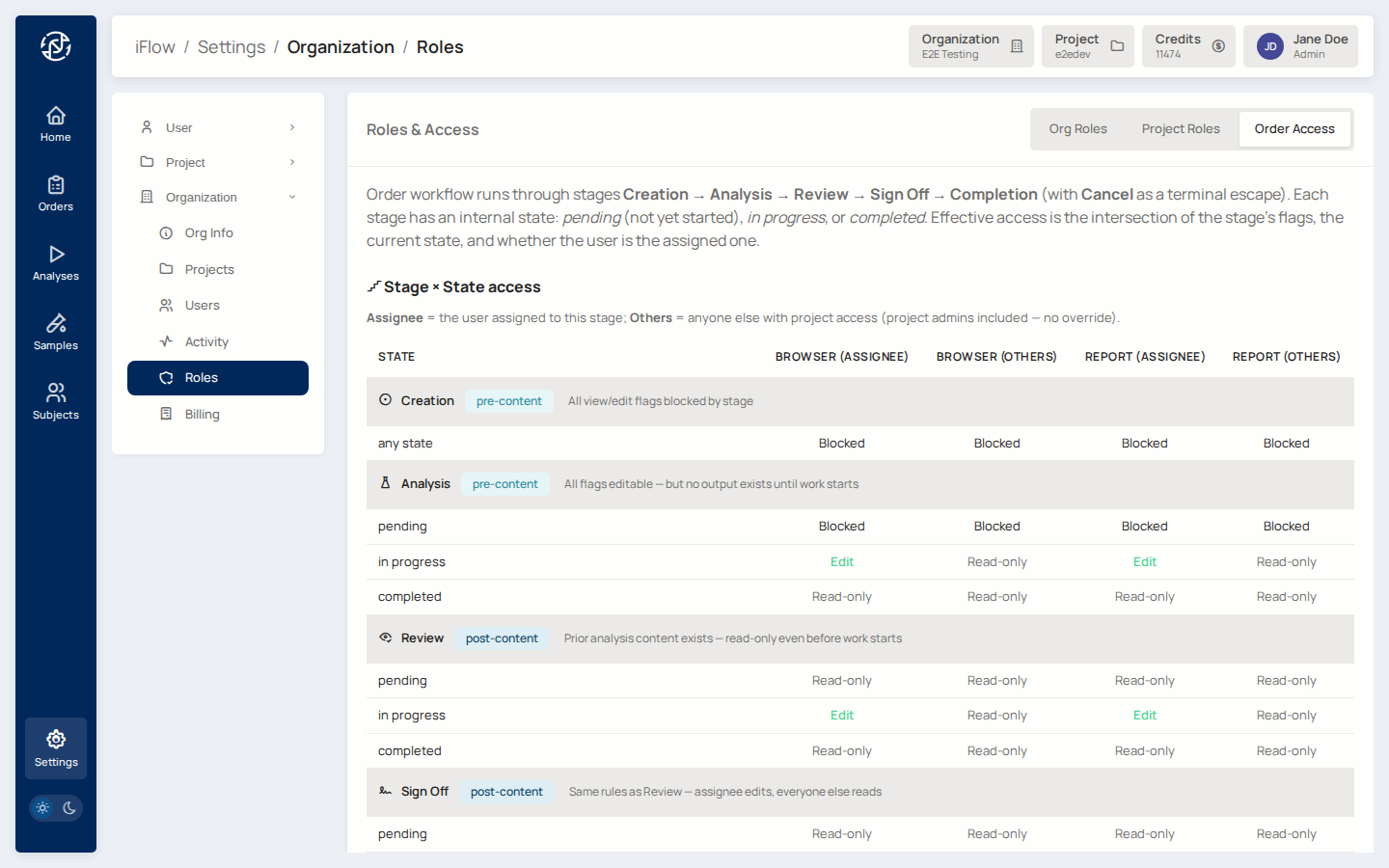The image size is (1389, 868).
Task: Open the Organization E2E Testing selector
Action: [970, 46]
